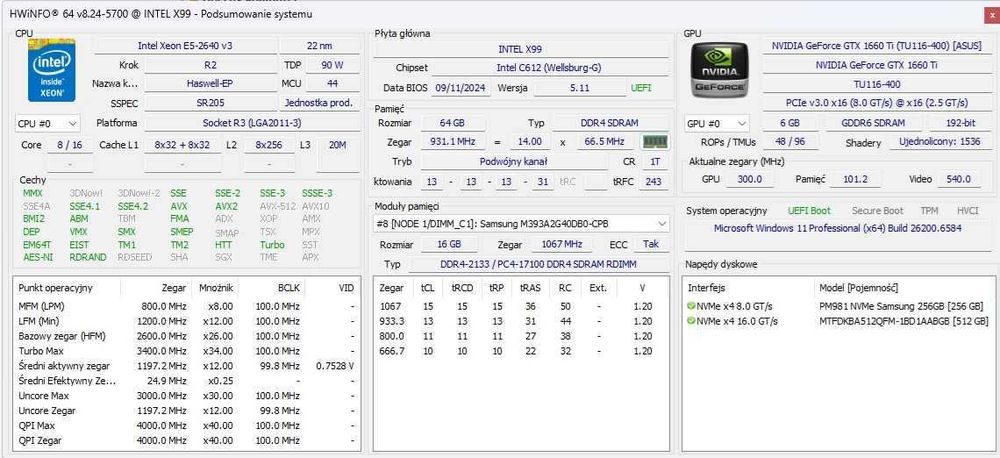The height and width of the screenshot is (458, 1000).
Task: Click the AVX2 feature label
Action: click(x=226, y=206)
